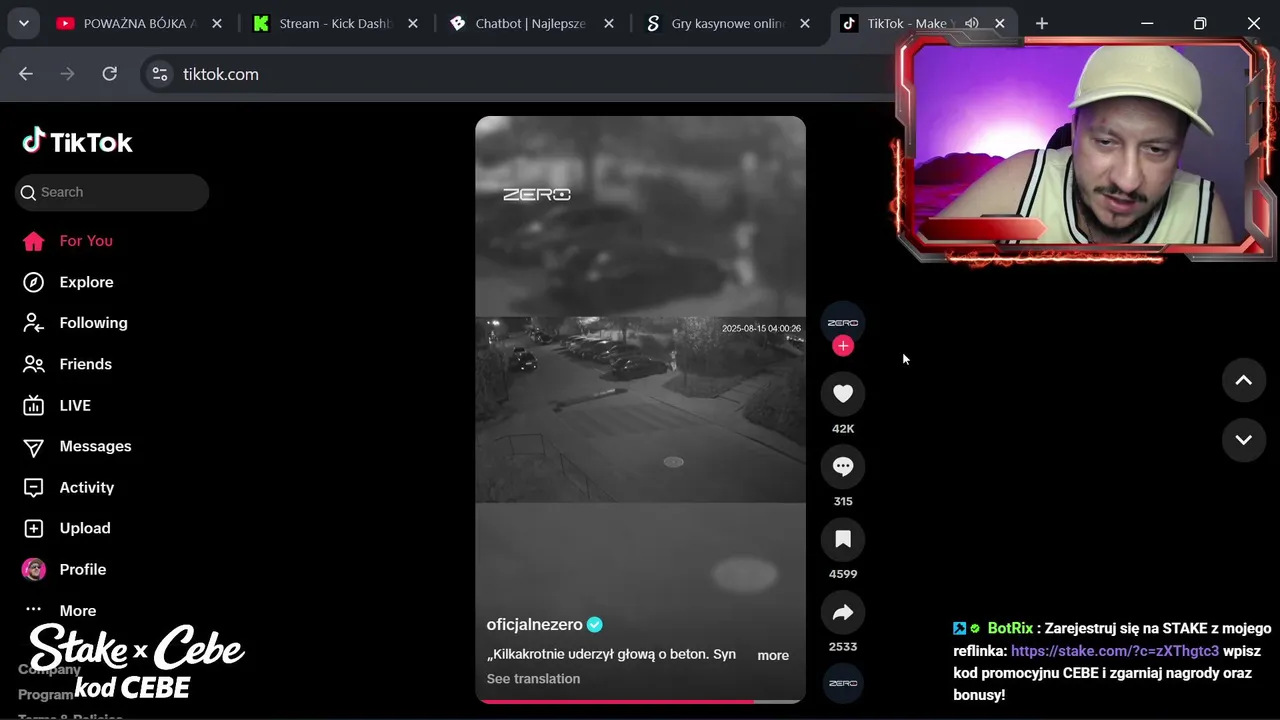Viewport: 1280px width, 720px height.
Task: Share the video via arrow icon
Action: click(843, 613)
